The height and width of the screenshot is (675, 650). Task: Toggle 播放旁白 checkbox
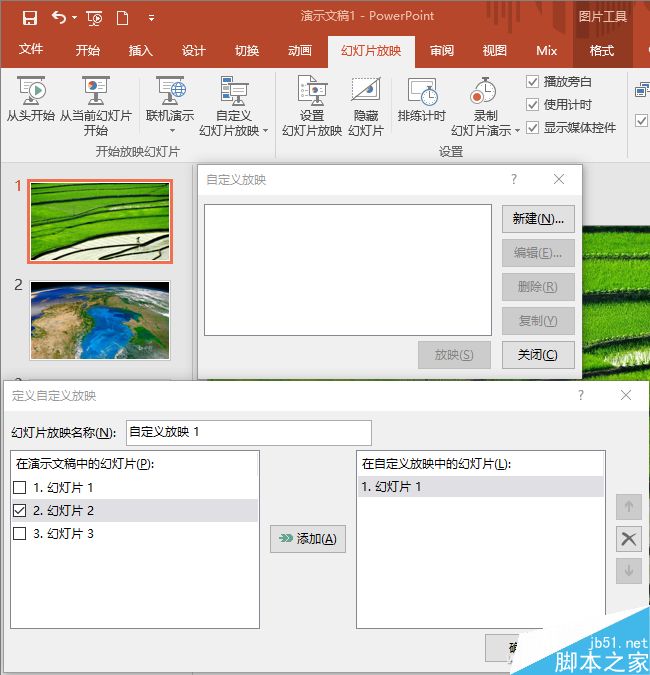click(532, 81)
